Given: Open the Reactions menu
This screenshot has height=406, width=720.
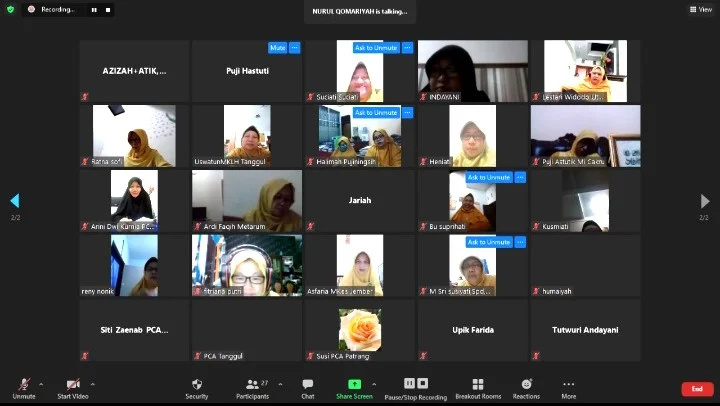Looking at the screenshot, I should pos(526,385).
